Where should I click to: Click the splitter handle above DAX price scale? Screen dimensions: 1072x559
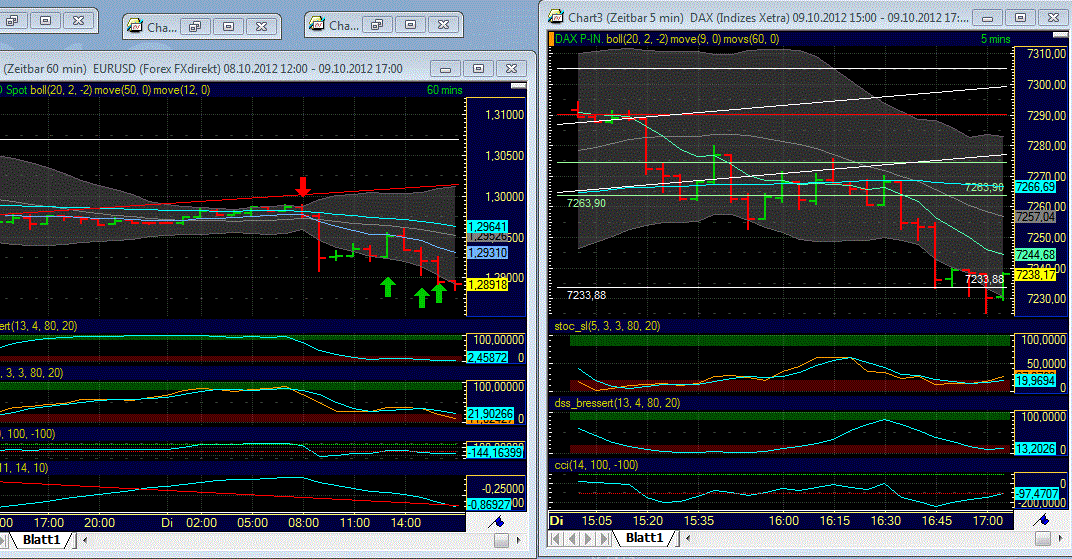[x=1061, y=34]
